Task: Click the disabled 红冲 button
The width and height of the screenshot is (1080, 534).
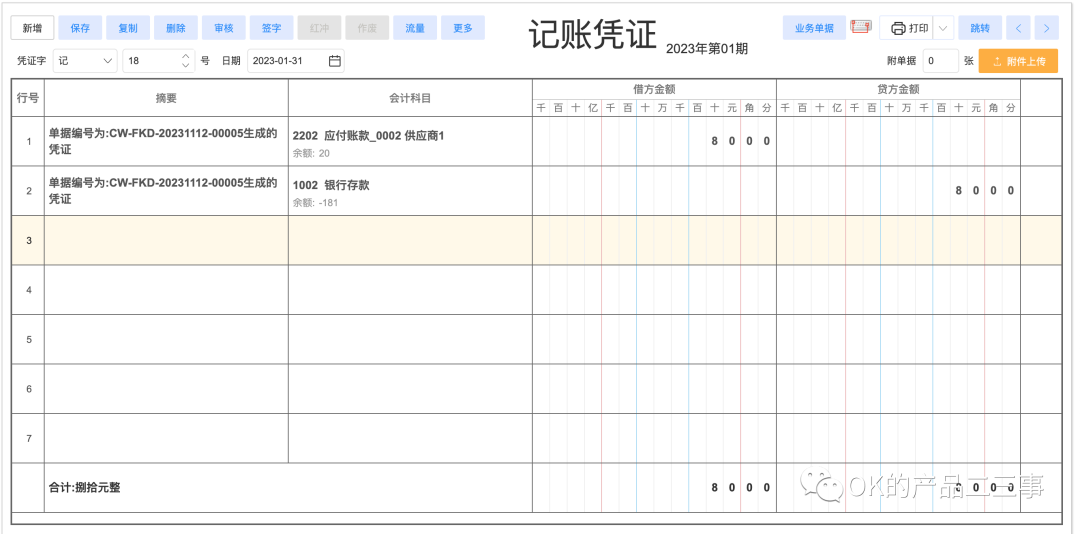Action: click(320, 28)
